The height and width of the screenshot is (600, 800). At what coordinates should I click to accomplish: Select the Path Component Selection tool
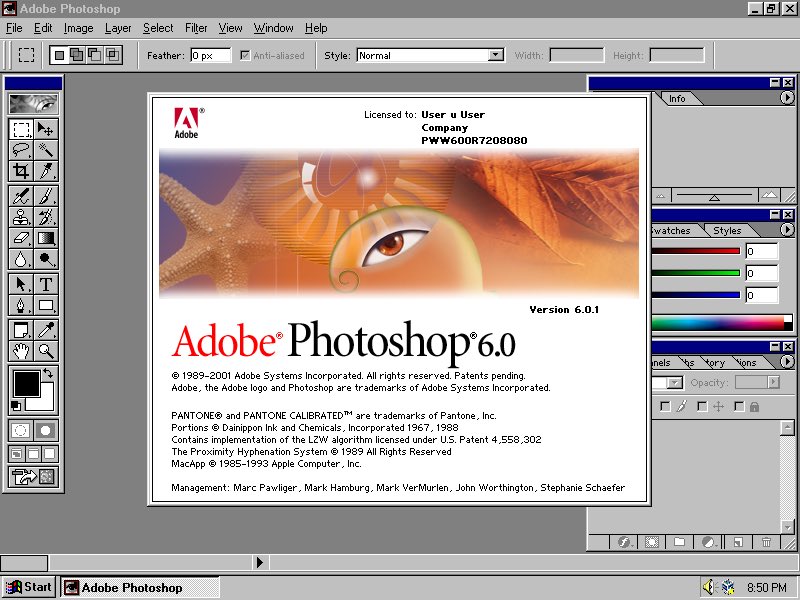click(21, 284)
